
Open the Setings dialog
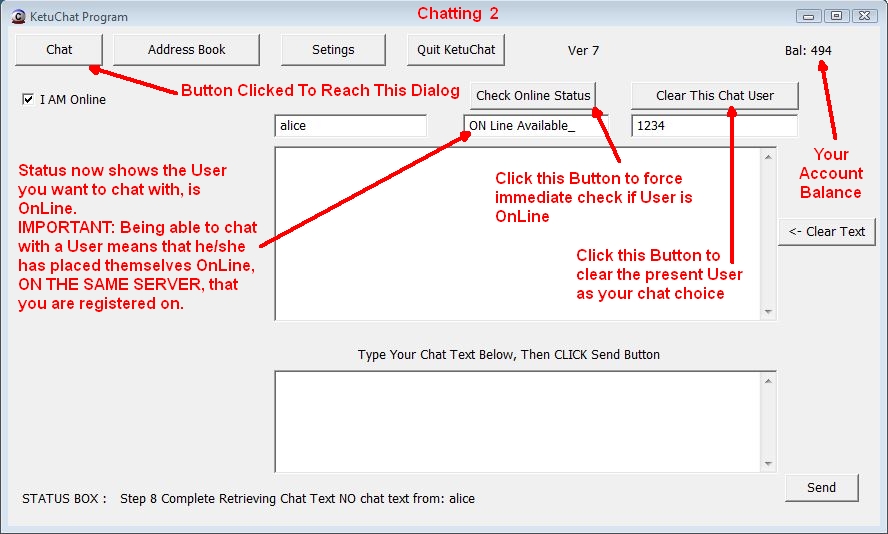[x=333, y=50]
